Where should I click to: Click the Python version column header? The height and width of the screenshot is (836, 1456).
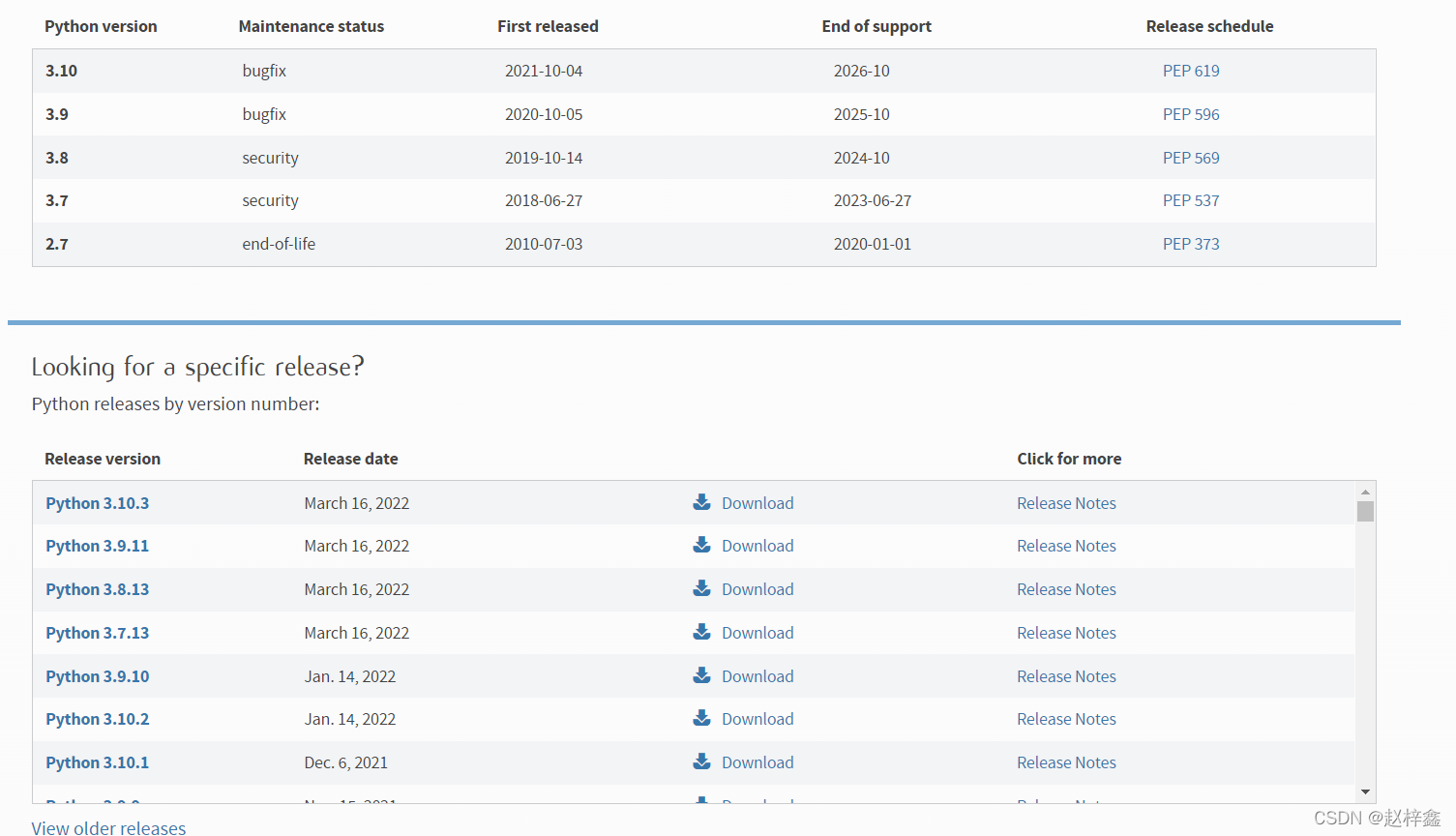[101, 26]
